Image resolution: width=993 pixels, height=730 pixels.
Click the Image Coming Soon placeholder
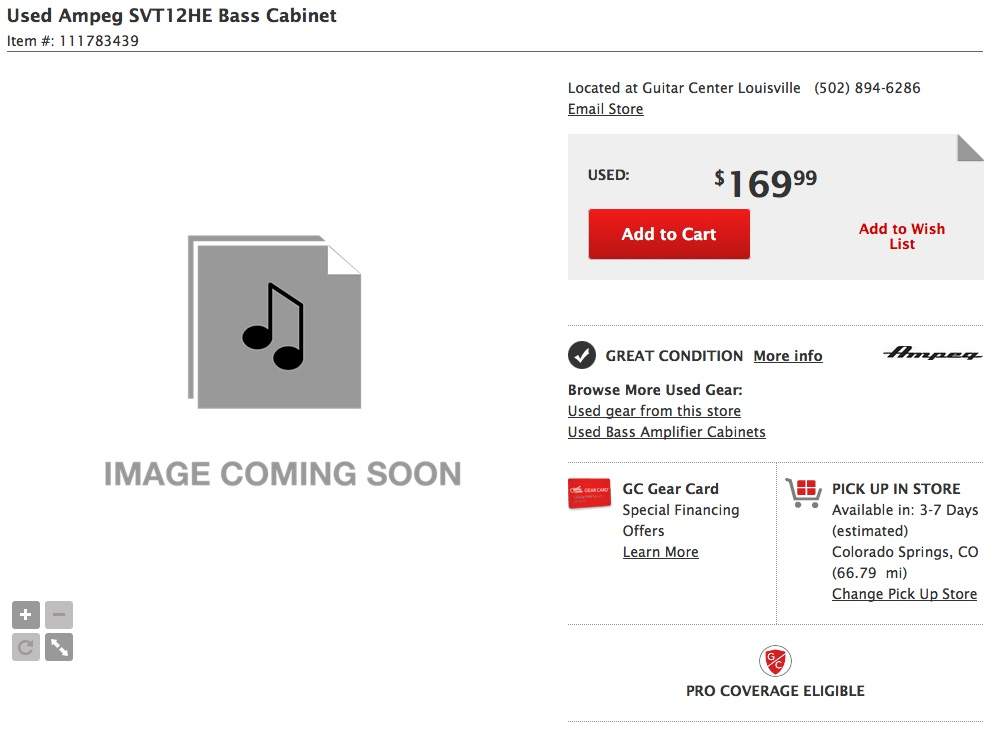tap(282, 362)
